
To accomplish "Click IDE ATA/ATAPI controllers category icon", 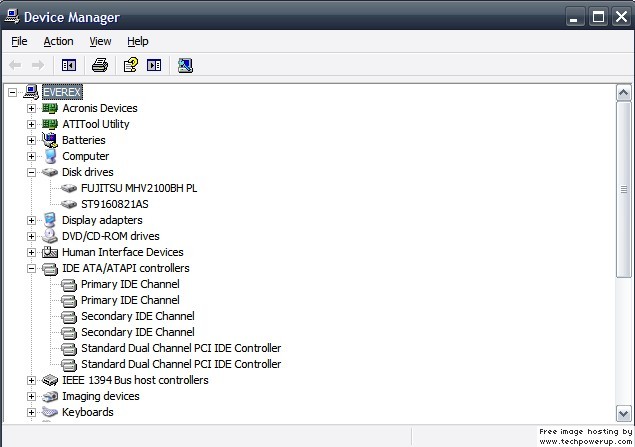I will pos(50,268).
